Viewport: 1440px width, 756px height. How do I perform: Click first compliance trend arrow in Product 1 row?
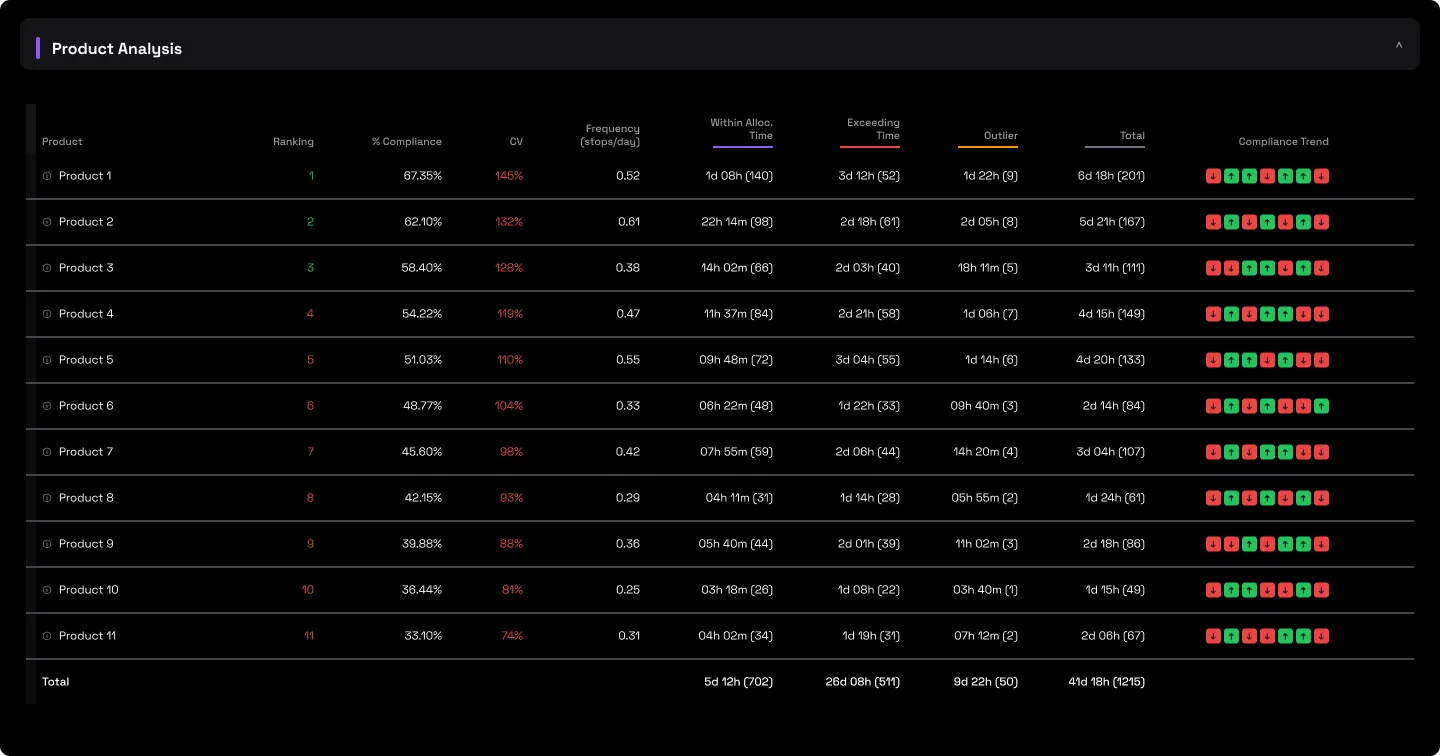1213,176
